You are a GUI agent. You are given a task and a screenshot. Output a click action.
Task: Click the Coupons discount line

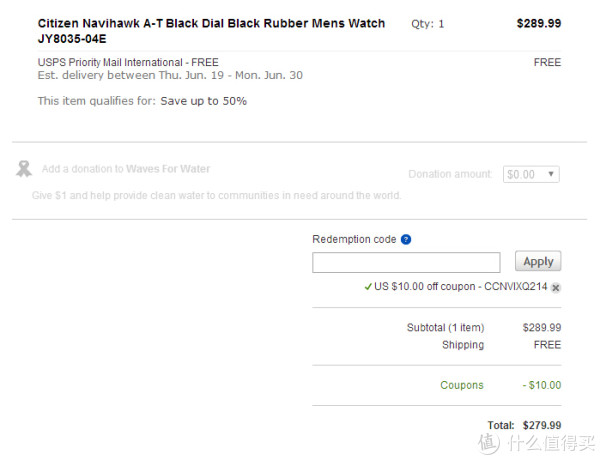coord(501,385)
